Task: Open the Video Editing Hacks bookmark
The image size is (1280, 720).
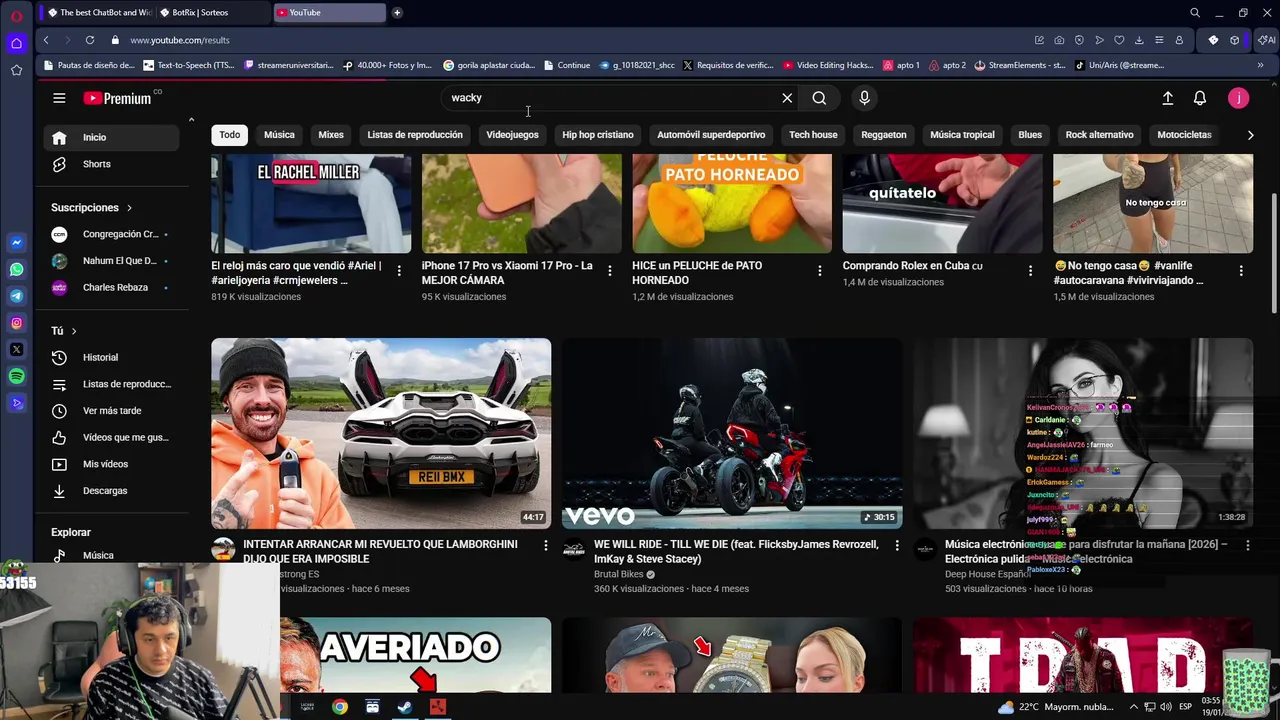Action: pyautogui.click(x=828, y=65)
